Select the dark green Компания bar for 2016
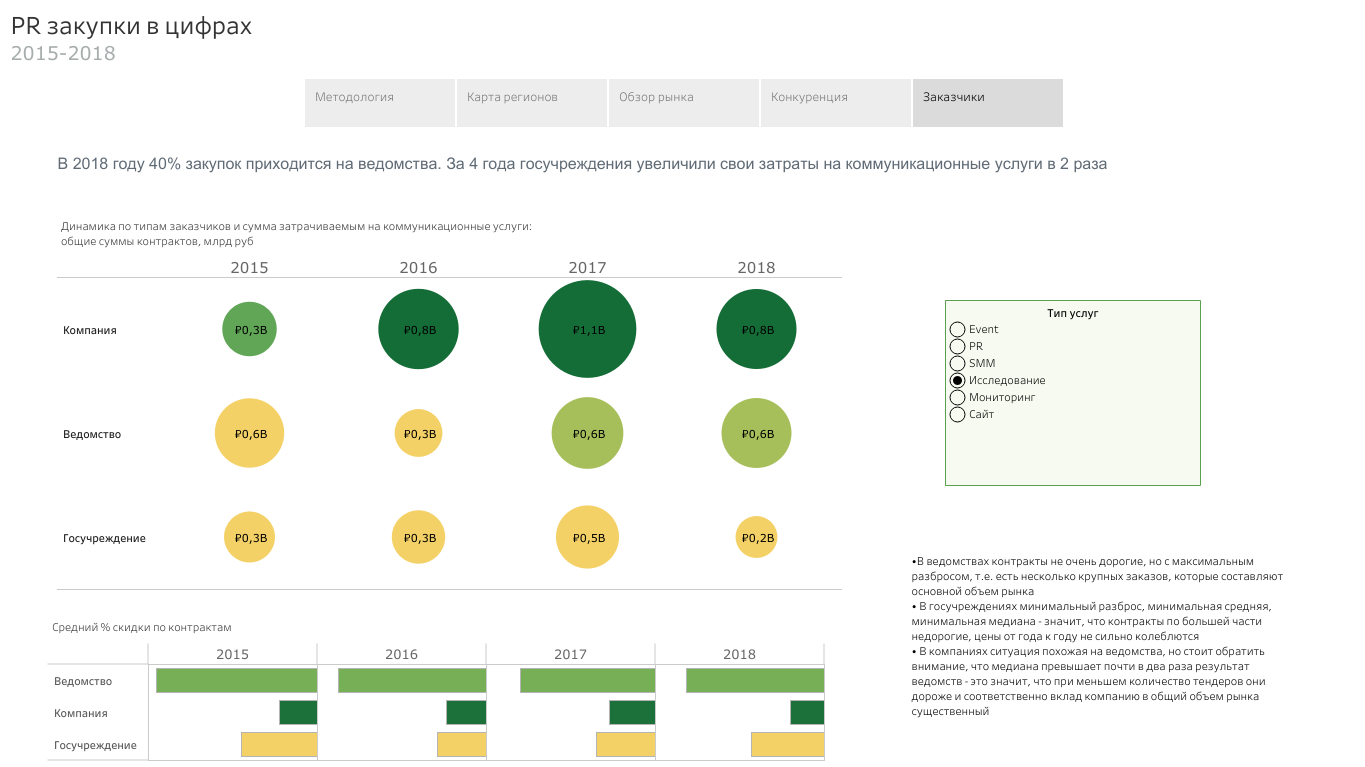This screenshot has width=1365, height=767. click(466, 713)
